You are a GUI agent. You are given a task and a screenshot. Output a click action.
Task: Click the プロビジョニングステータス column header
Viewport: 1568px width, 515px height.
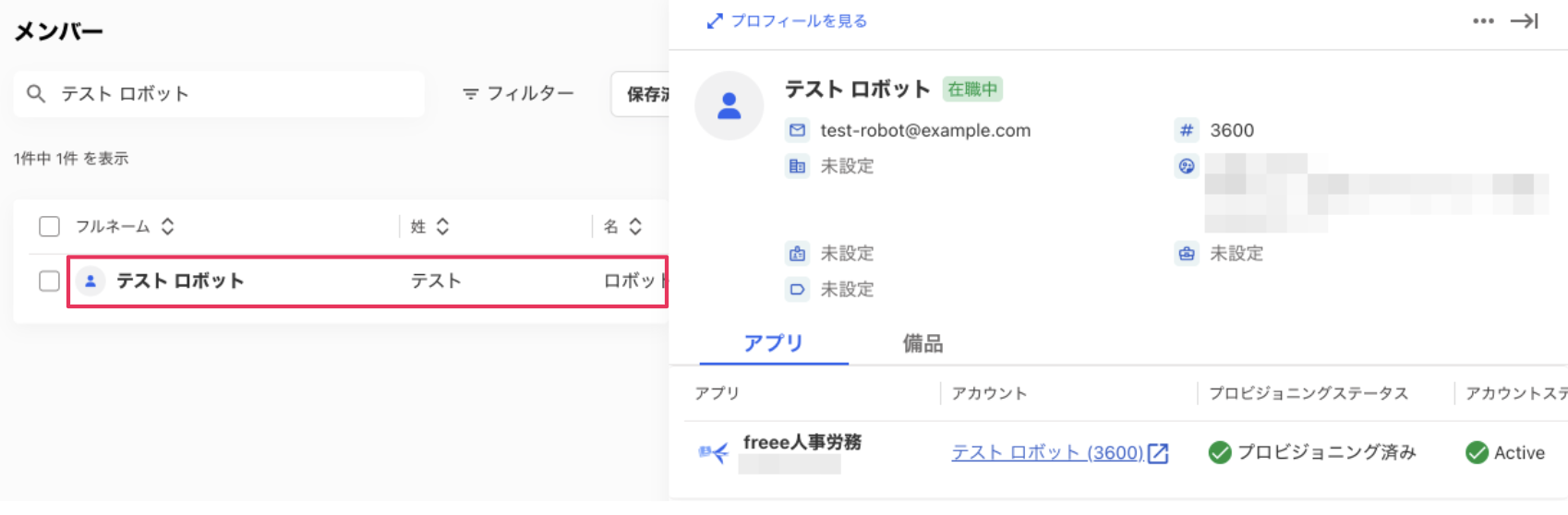[1309, 393]
